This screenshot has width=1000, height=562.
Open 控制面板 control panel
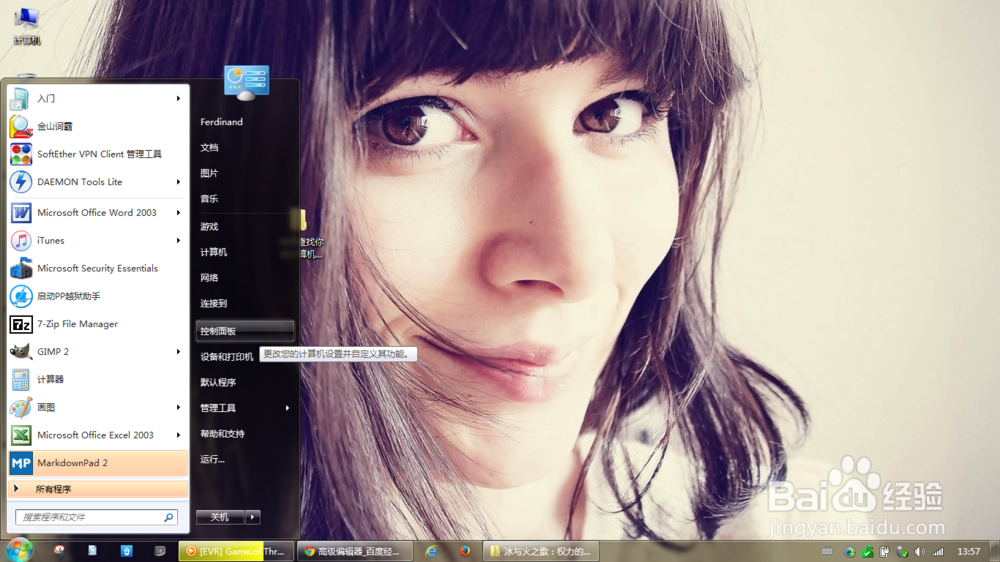[x=245, y=331]
